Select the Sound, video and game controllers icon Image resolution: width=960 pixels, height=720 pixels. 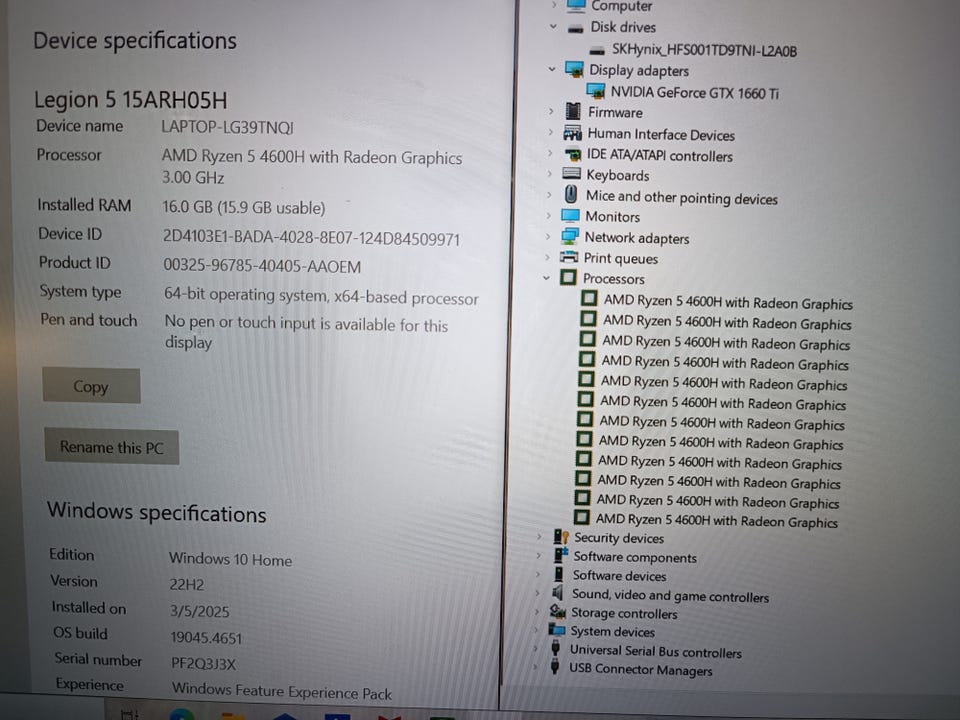(x=558, y=593)
